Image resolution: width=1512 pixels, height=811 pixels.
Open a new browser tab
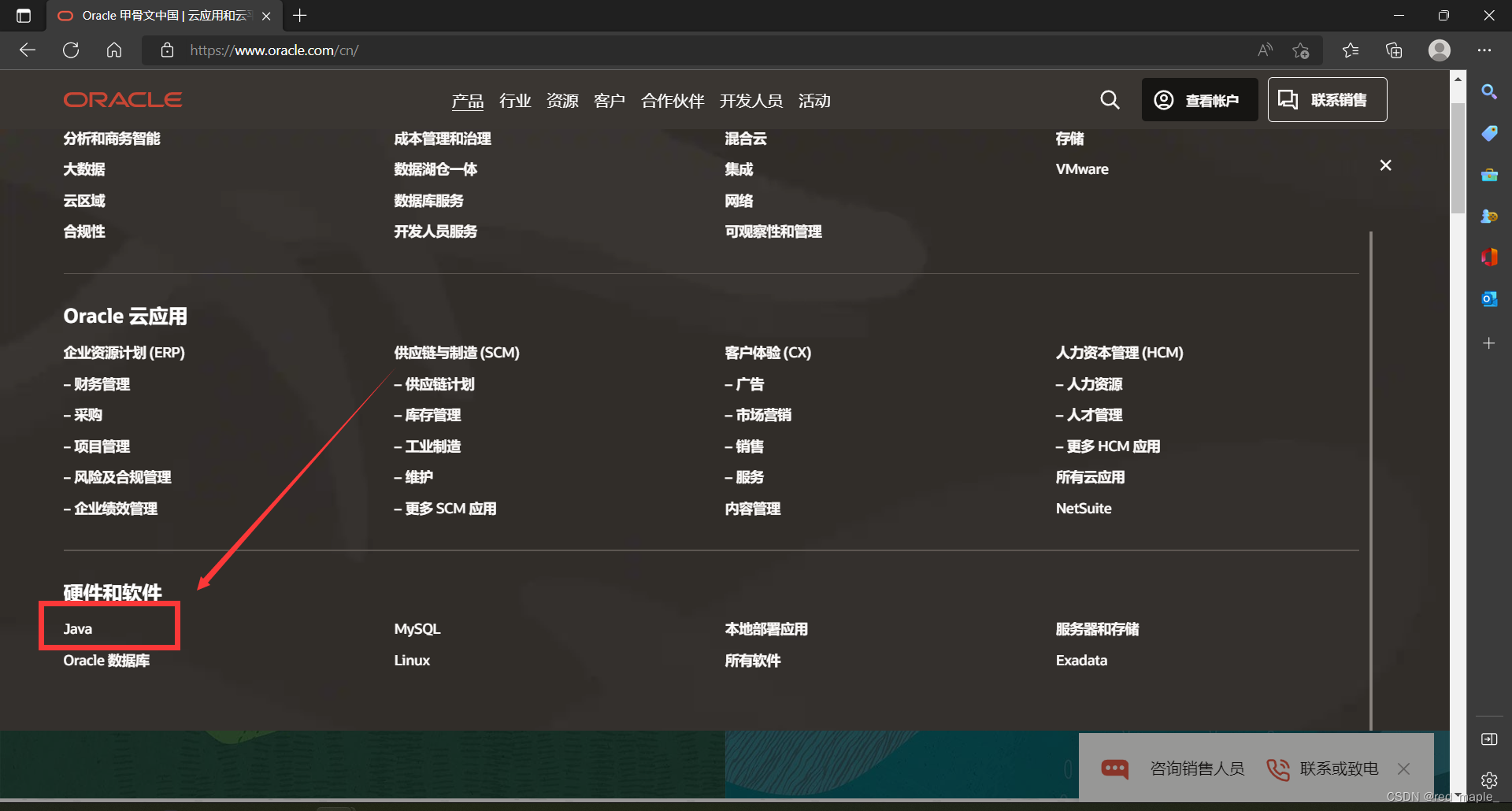click(x=300, y=15)
